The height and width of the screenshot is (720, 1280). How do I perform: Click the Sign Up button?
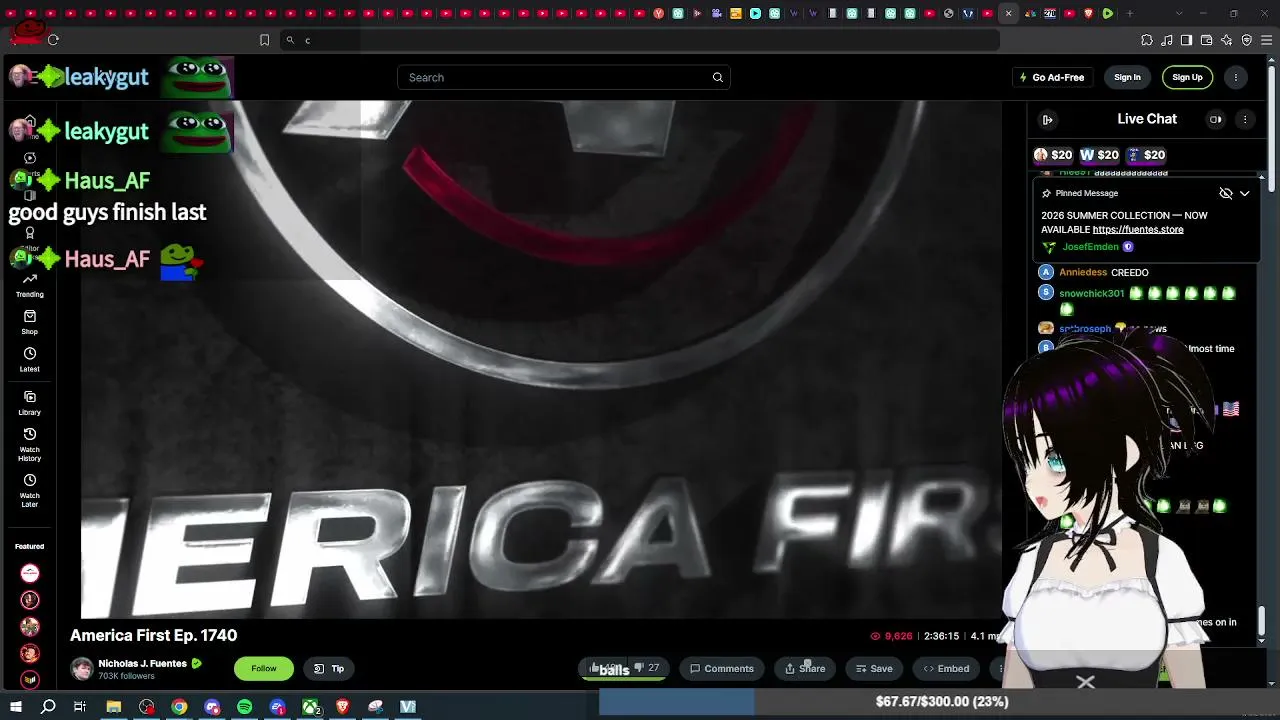[1187, 77]
